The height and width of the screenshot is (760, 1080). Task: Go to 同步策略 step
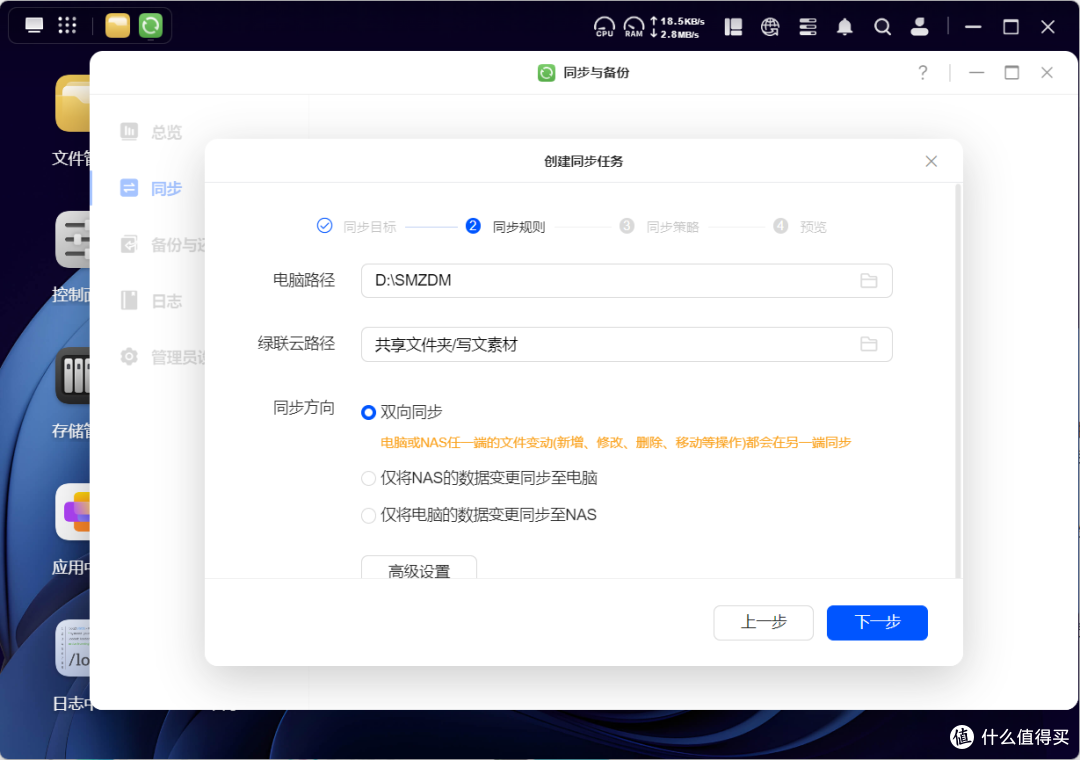click(659, 226)
